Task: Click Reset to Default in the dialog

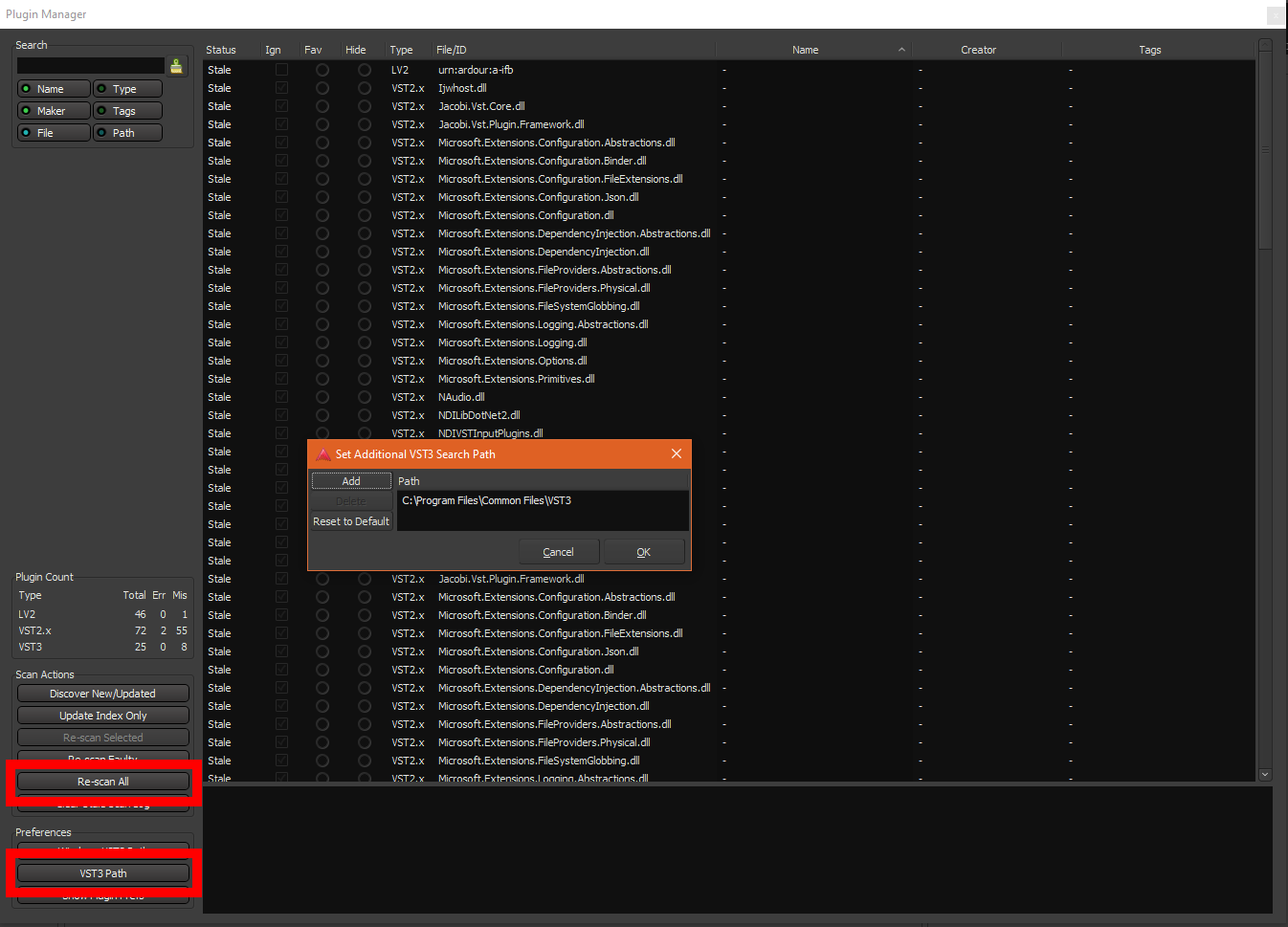Action: 351,521
